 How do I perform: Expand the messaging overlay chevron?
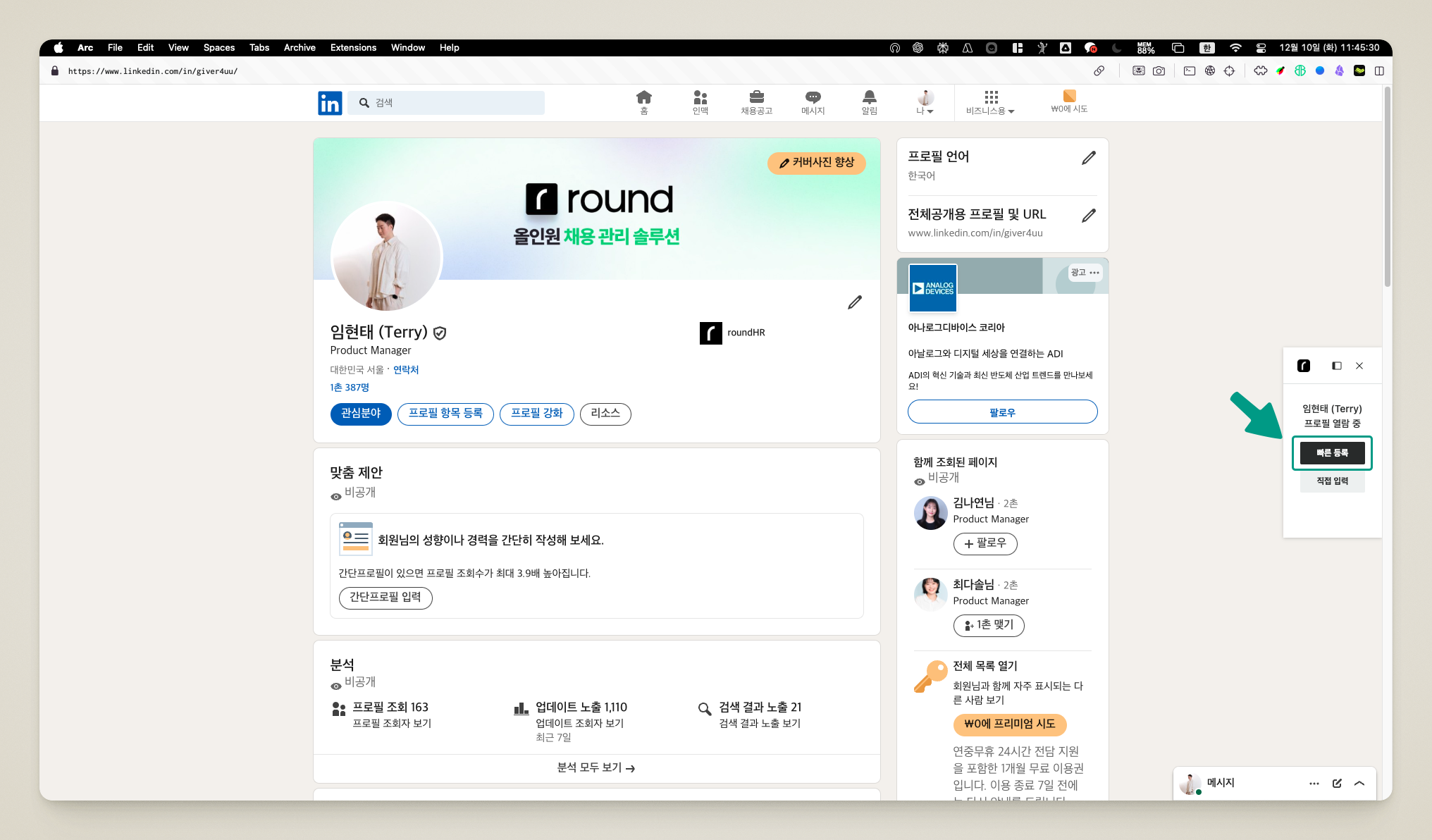pyautogui.click(x=1359, y=784)
